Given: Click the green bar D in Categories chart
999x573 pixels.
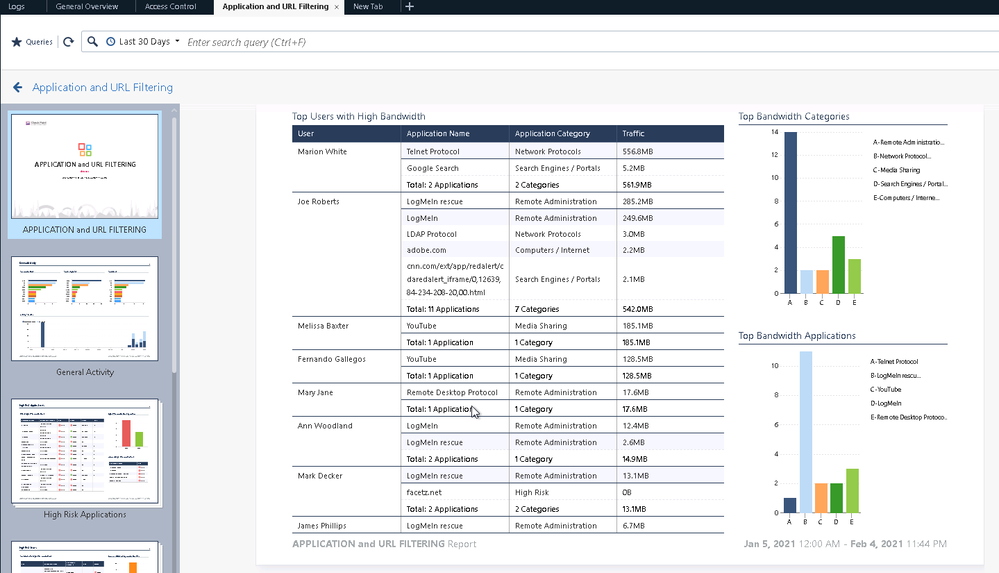Looking at the screenshot, I should 838,265.
